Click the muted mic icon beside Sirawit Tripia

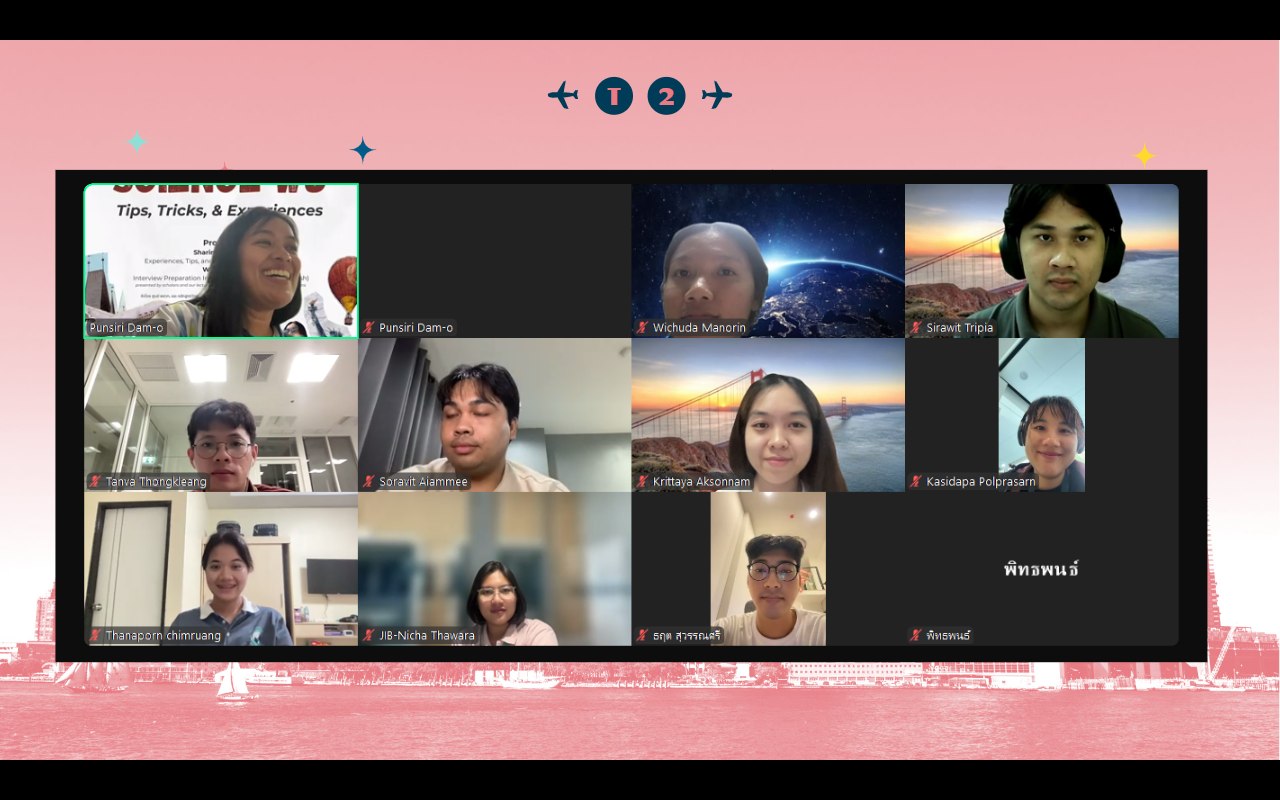point(915,328)
